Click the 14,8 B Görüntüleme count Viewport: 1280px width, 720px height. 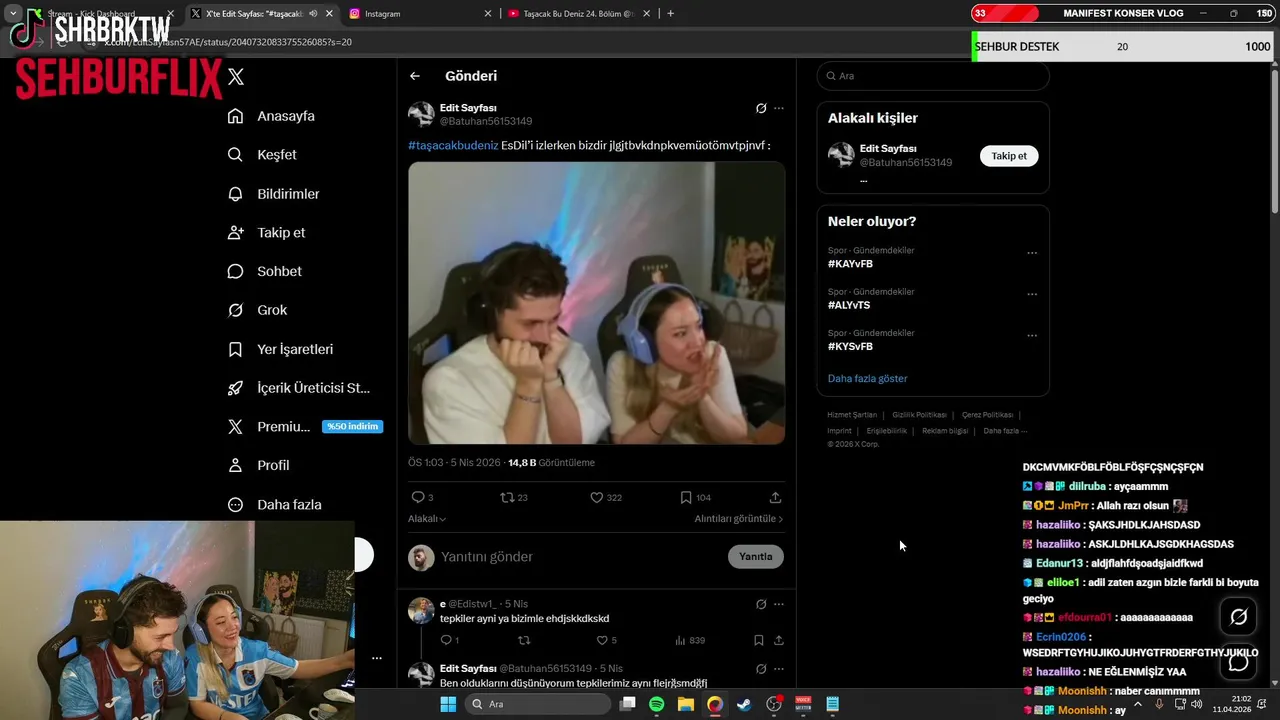point(551,463)
